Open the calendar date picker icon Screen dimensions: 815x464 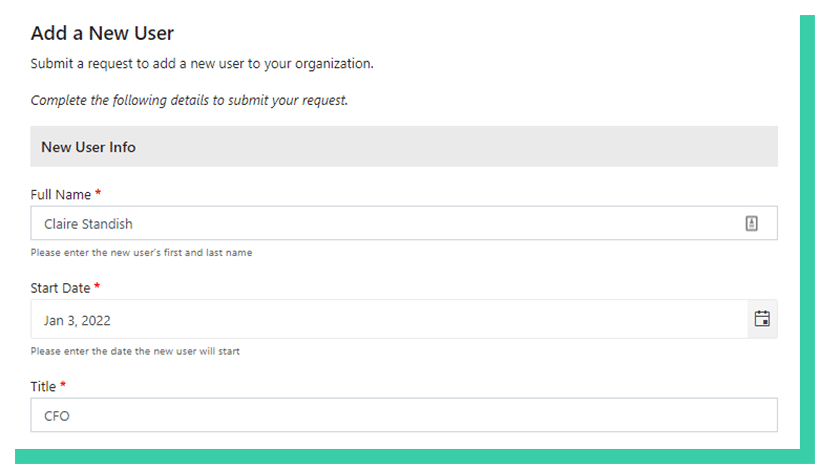tap(762, 319)
